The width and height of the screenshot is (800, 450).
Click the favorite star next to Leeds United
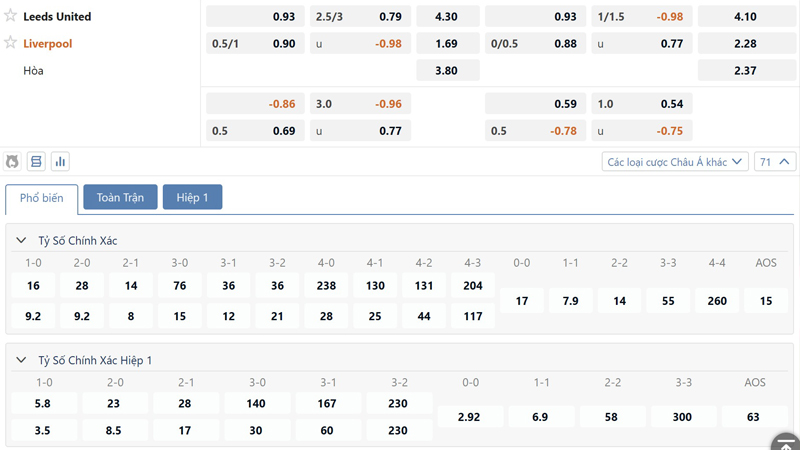click(x=11, y=16)
